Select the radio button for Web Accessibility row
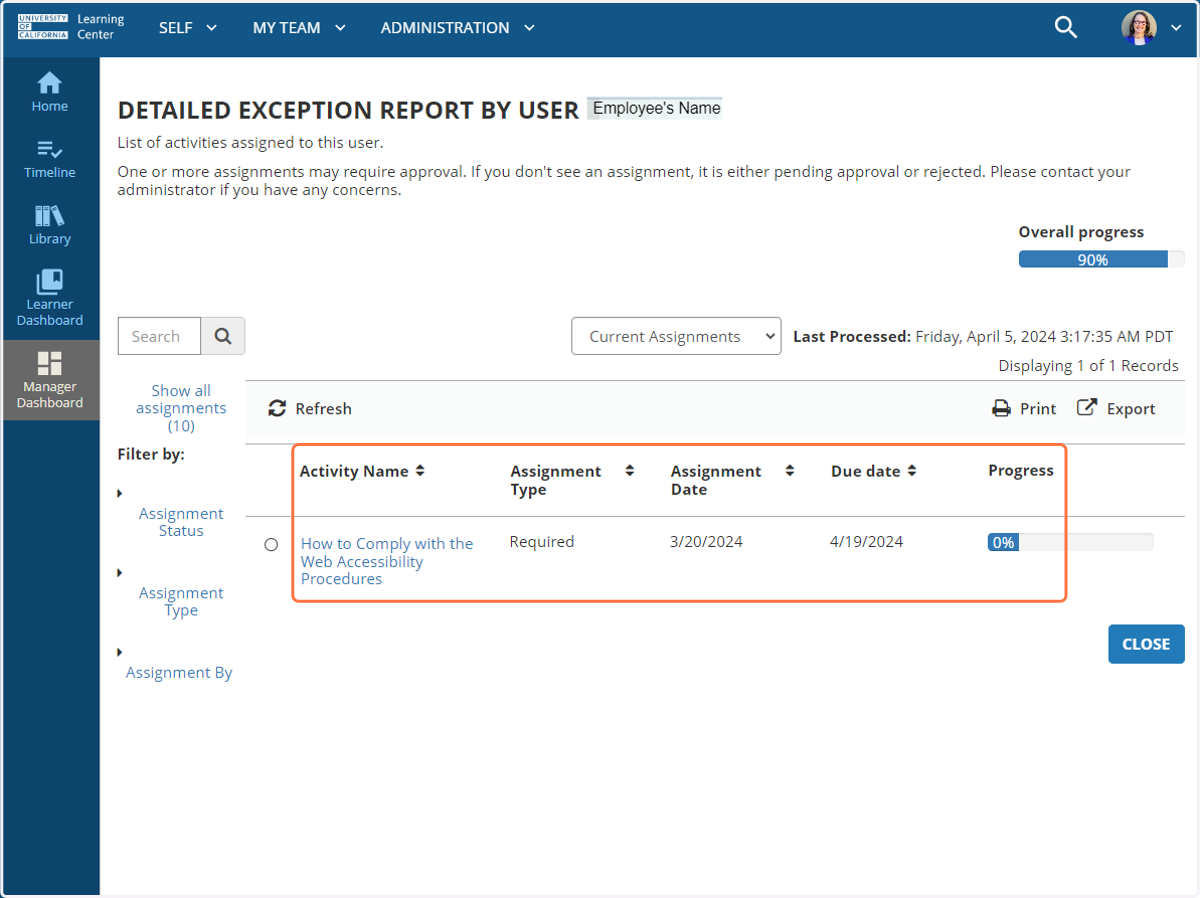Viewport: 1200px width, 898px height. coord(271,545)
